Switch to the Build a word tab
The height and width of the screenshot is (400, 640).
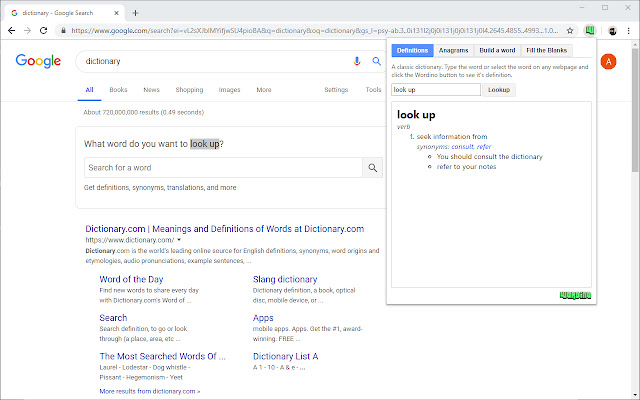click(x=497, y=50)
